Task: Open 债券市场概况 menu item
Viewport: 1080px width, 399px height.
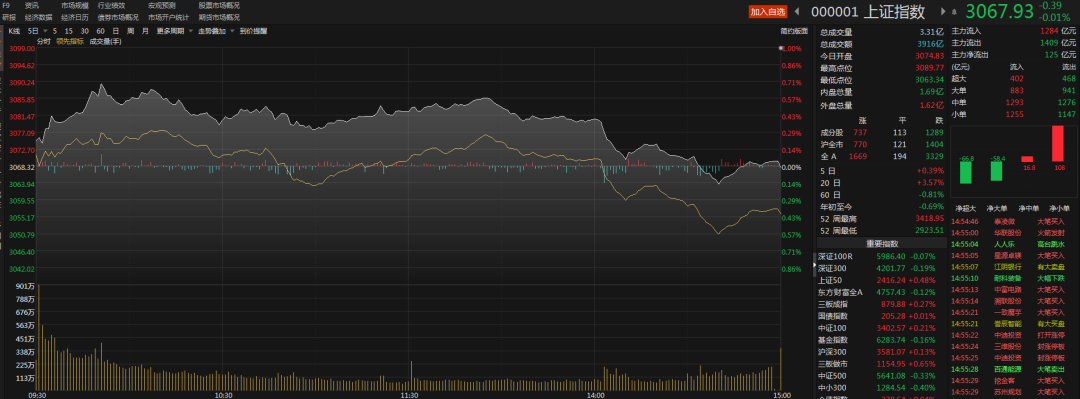Action: point(118,17)
